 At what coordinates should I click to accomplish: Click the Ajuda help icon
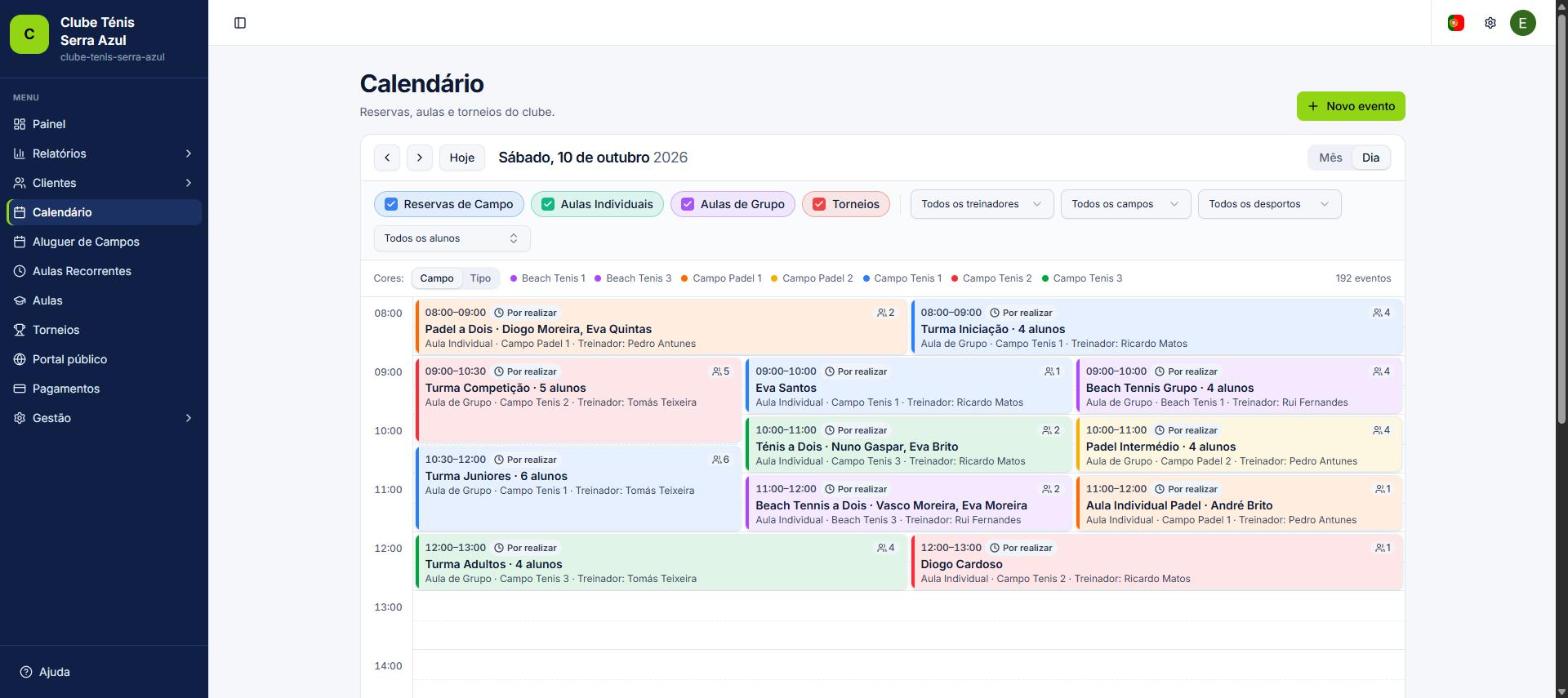pos(26,672)
